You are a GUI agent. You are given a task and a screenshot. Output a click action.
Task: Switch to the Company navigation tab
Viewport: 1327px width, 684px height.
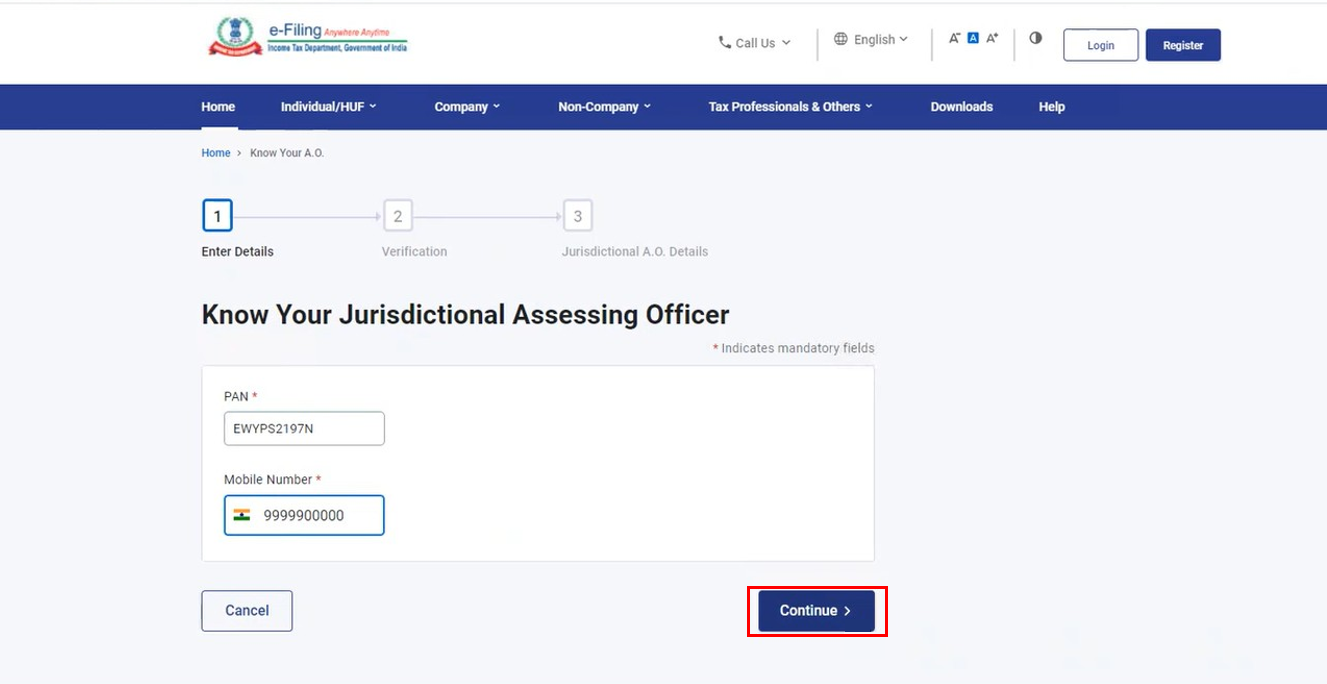466,106
